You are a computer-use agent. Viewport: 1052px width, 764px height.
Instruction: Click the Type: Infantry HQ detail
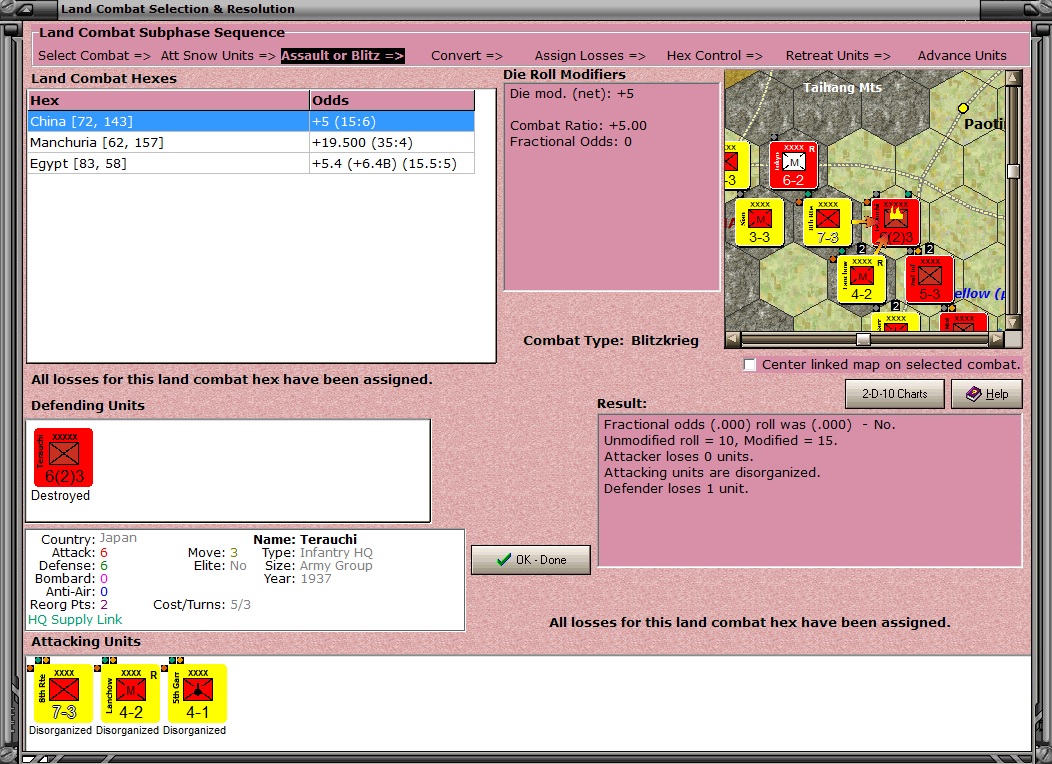click(x=317, y=553)
